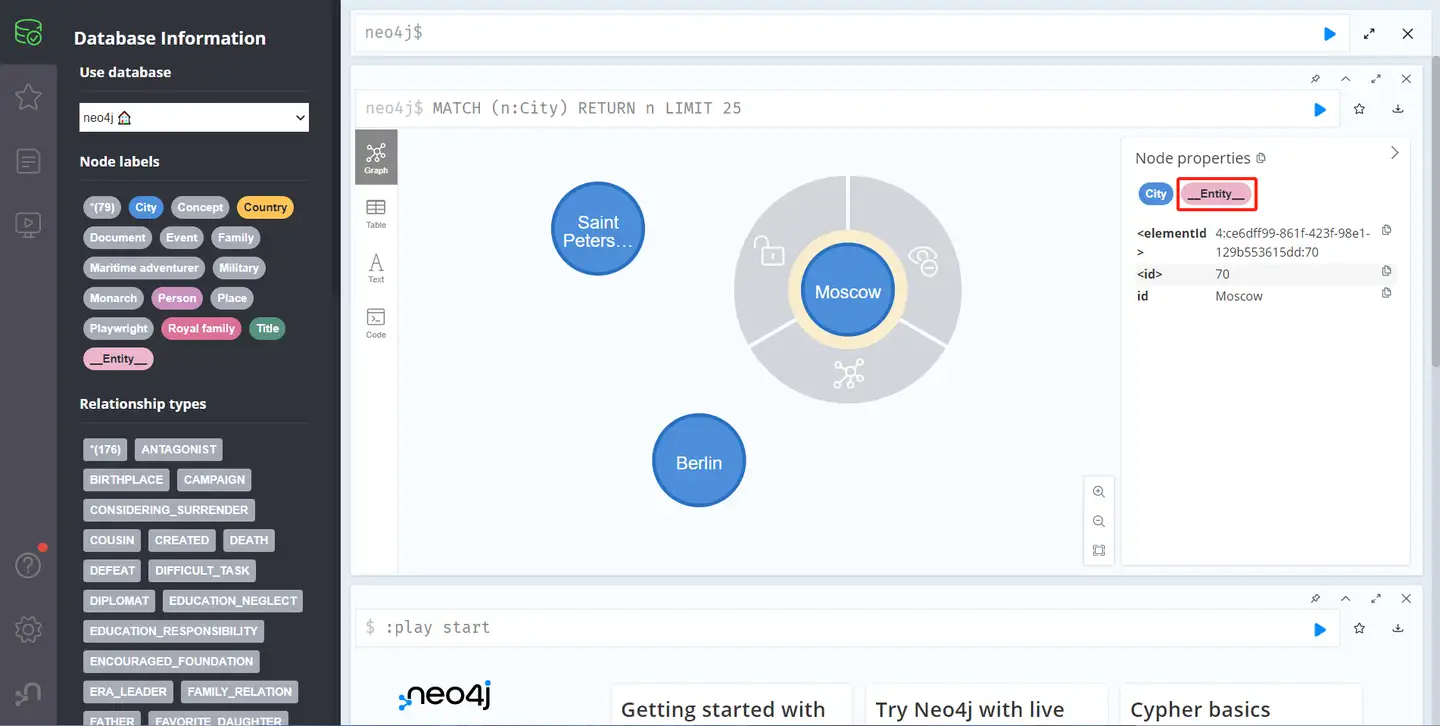This screenshot has height=726, width=1440.
Task: Click the ANTAGONIST relationship type
Action: (179, 450)
